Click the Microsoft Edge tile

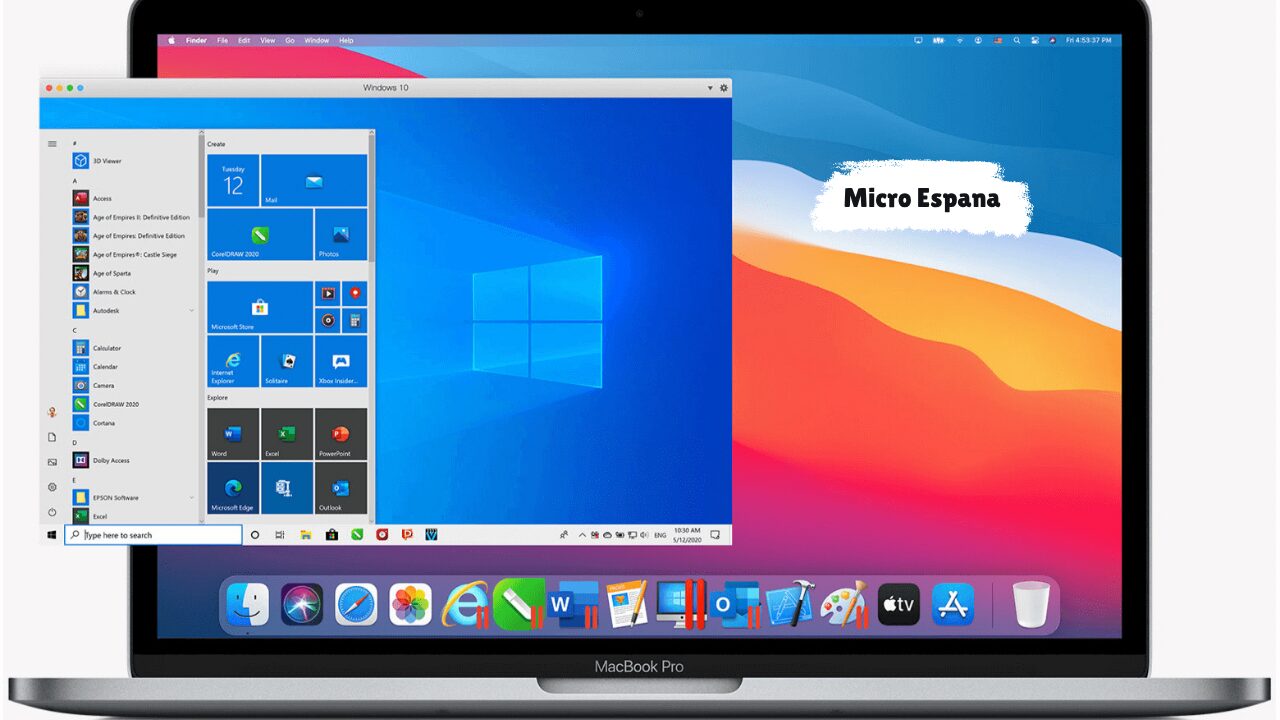[x=233, y=488]
